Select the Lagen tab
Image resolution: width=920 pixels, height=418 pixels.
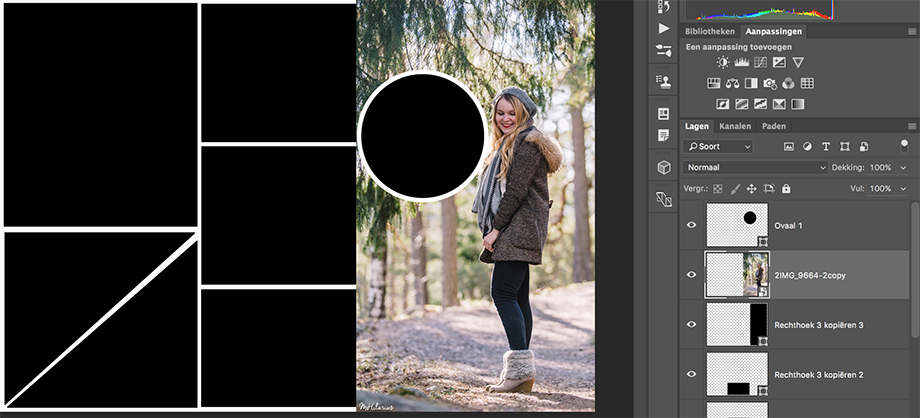click(x=696, y=126)
